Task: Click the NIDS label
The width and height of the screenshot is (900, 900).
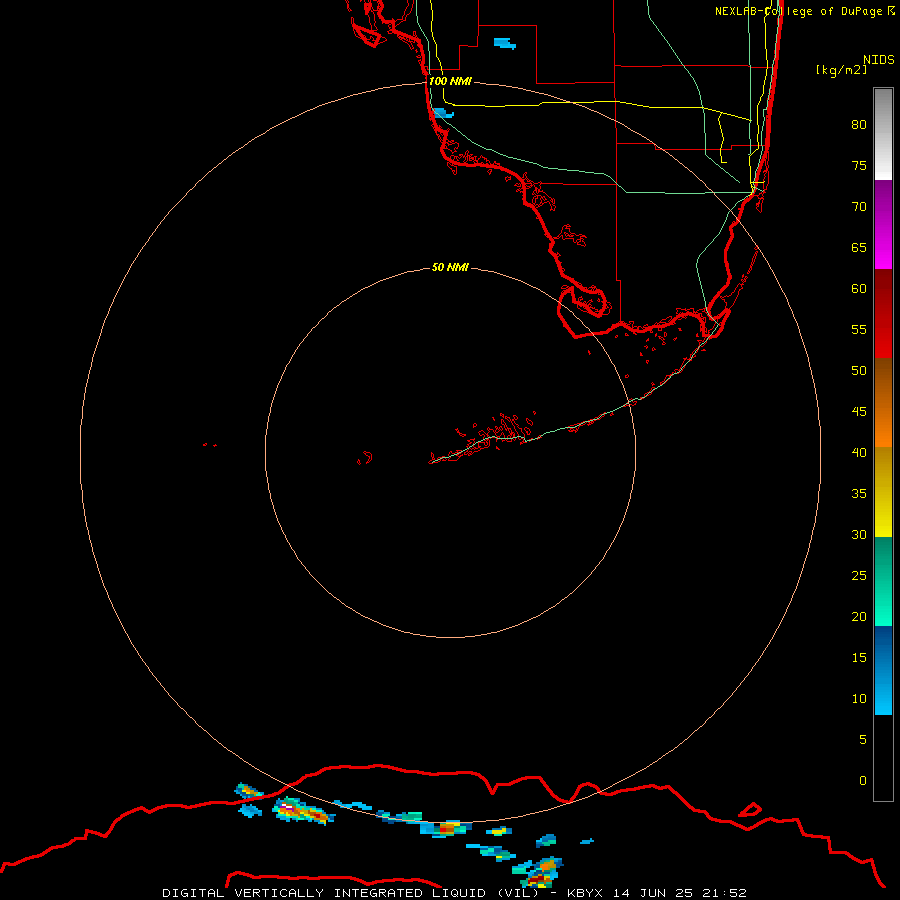Action: [x=879, y=60]
